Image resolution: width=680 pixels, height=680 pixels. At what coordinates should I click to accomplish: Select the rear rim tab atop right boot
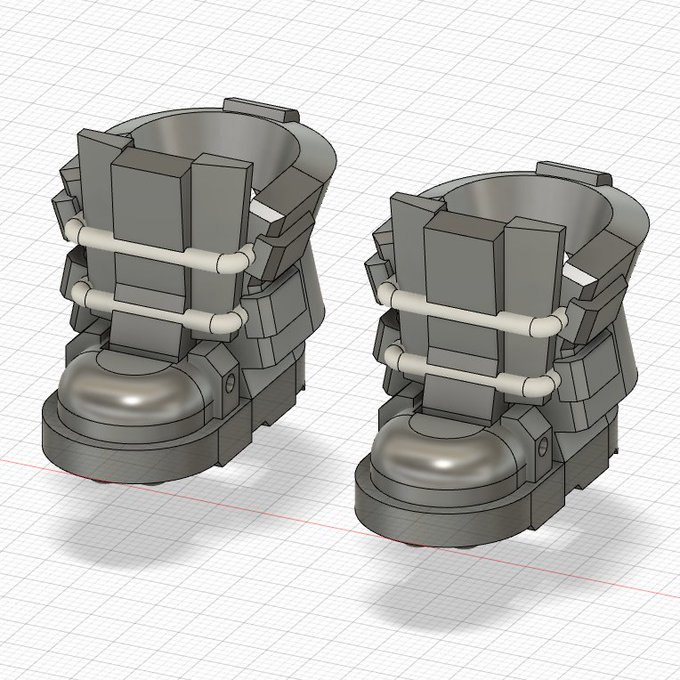point(573,173)
